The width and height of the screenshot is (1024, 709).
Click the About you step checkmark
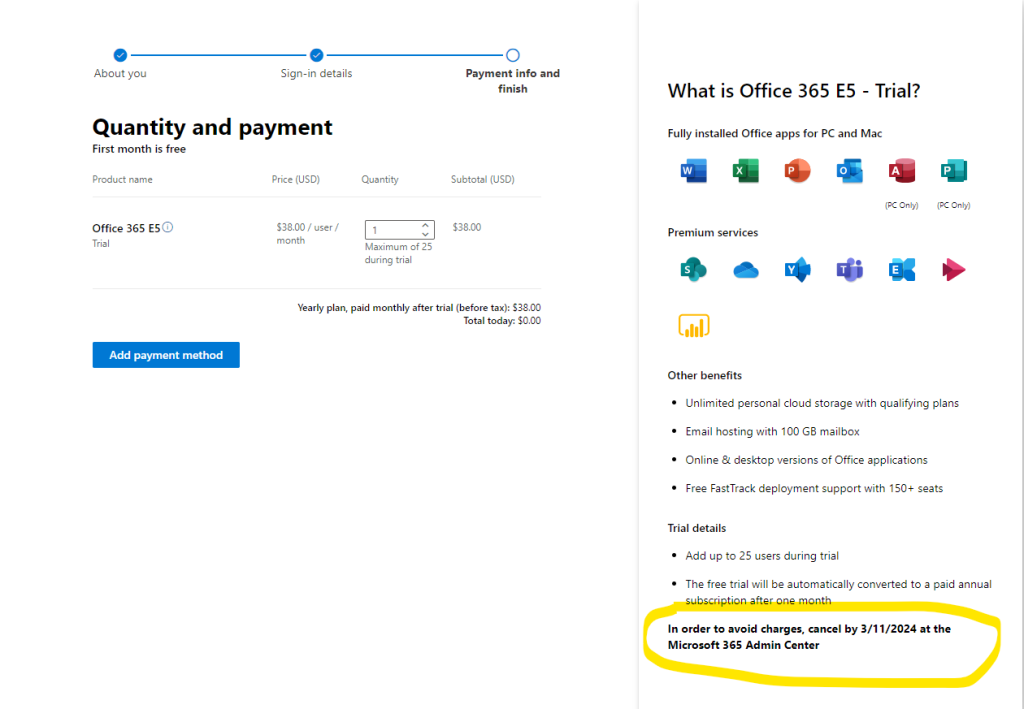(x=120, y=55)
